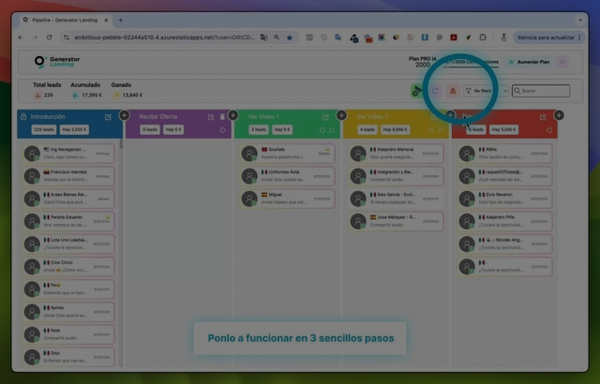The image size is (600, 384).
Task: Click the purple refresh pipeline icon
Action: tap(435, 91)
